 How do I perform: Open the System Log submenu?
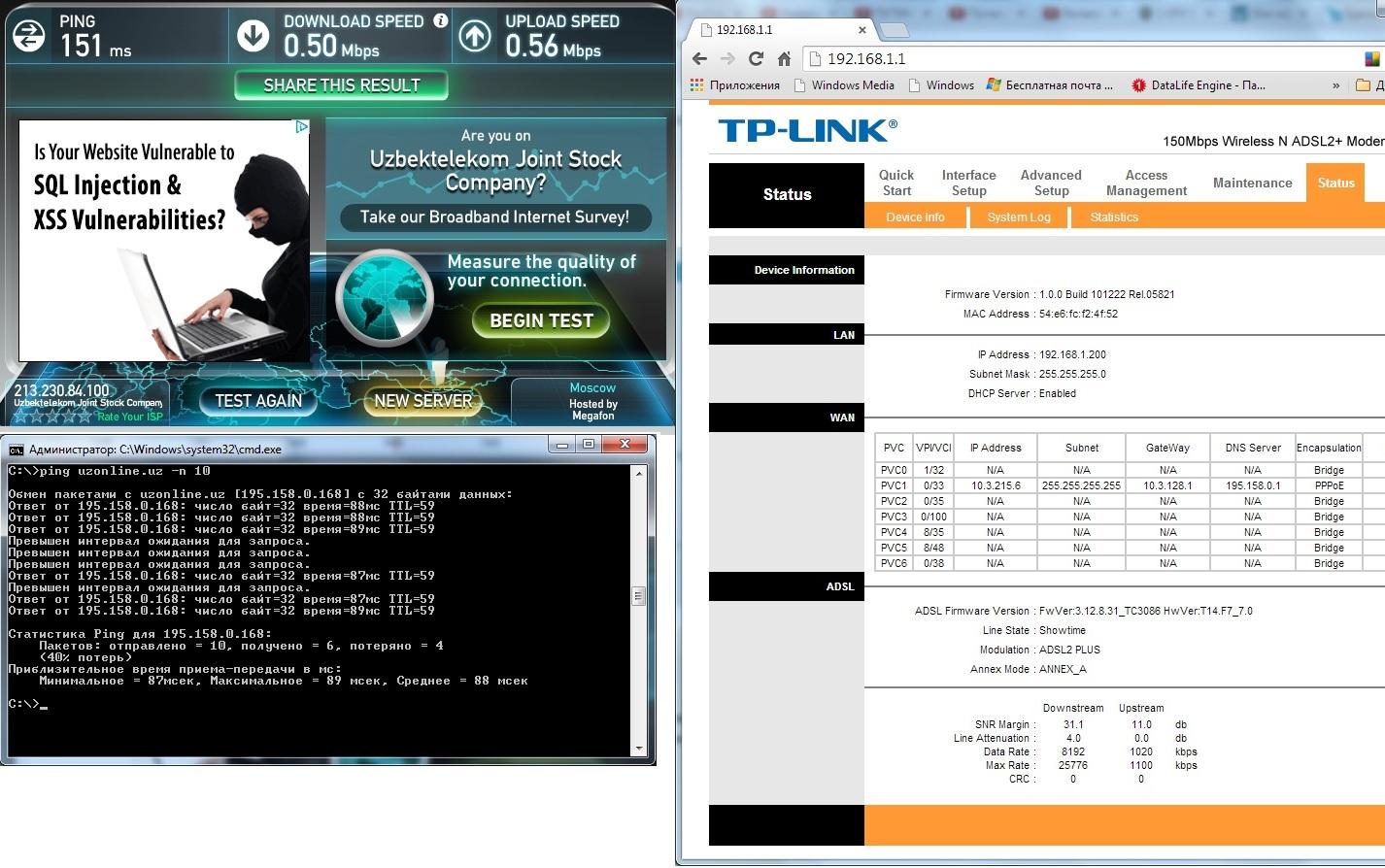coord(1019,217)
